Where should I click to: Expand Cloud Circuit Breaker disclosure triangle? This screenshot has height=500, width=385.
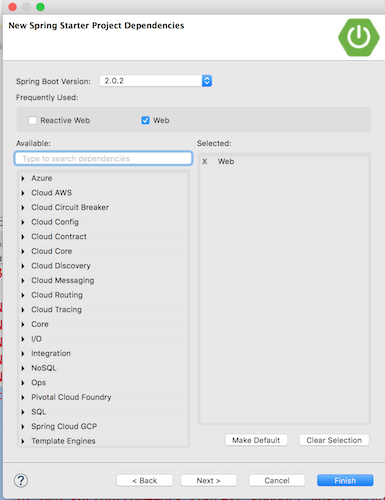pos(23,208)
